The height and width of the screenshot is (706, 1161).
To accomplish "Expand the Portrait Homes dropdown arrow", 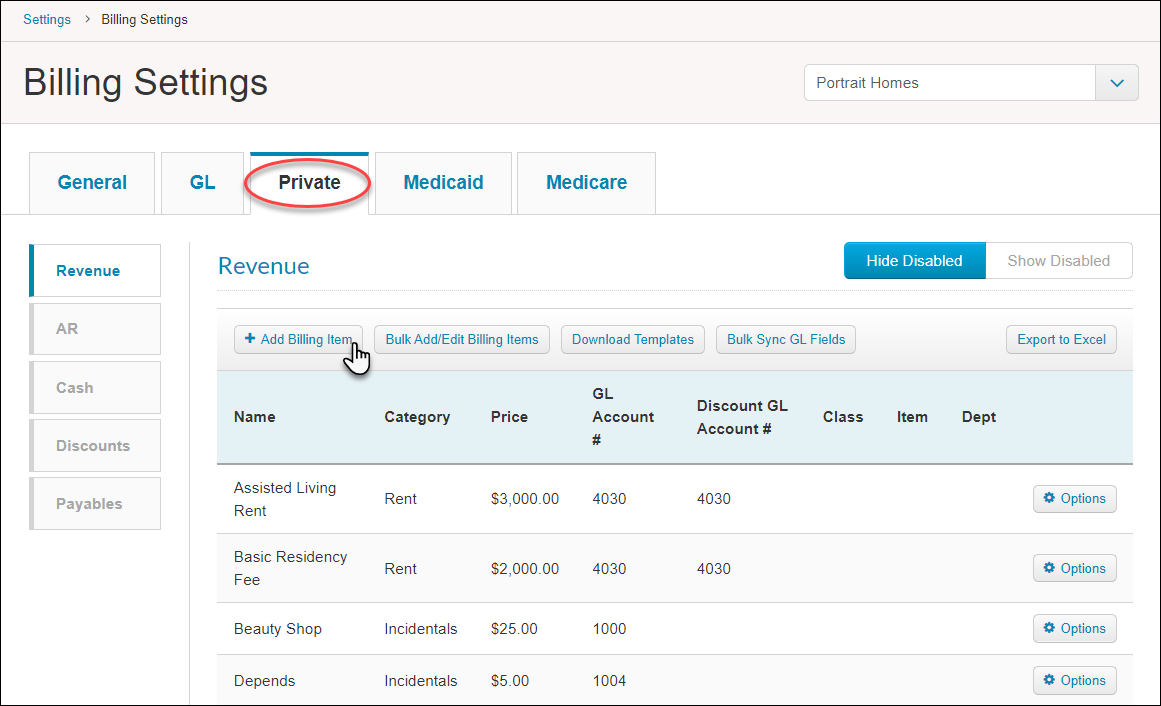I will pyautogui.click(x=1117, y=83).
